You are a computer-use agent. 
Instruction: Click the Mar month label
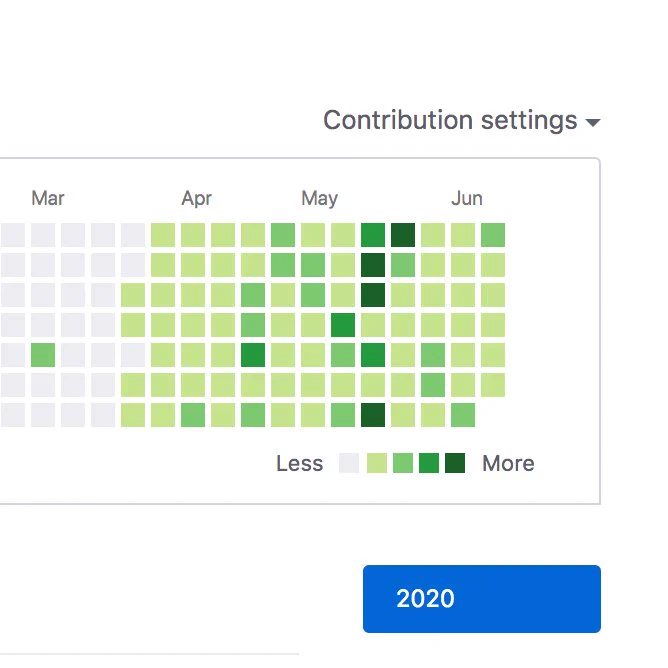coord(48,198)
